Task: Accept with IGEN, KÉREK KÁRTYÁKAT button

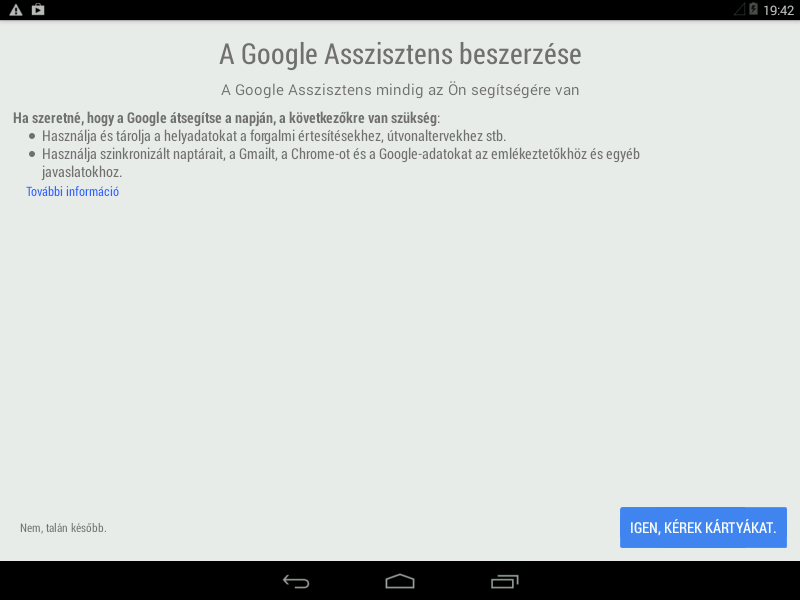Action: (x=703, y=528)
